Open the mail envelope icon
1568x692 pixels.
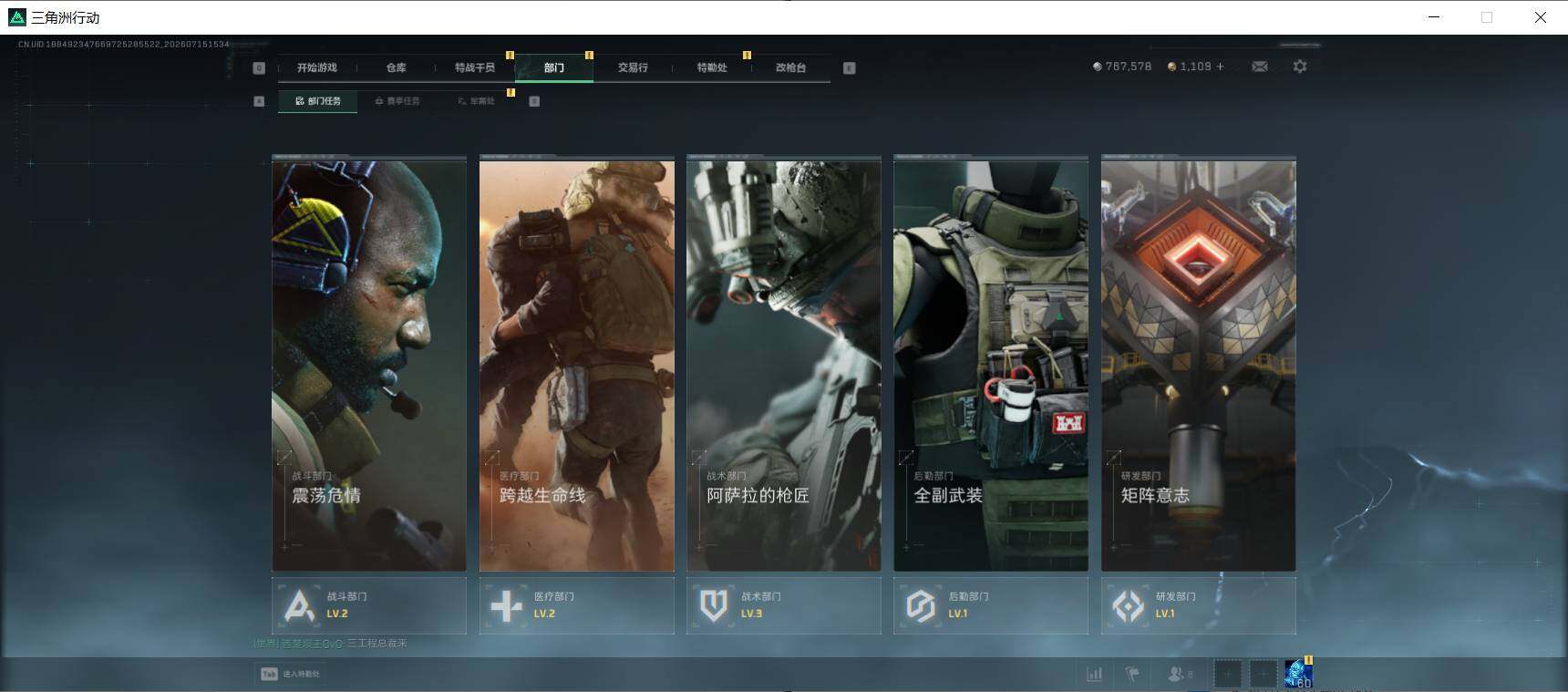(x=1260, y=67)
